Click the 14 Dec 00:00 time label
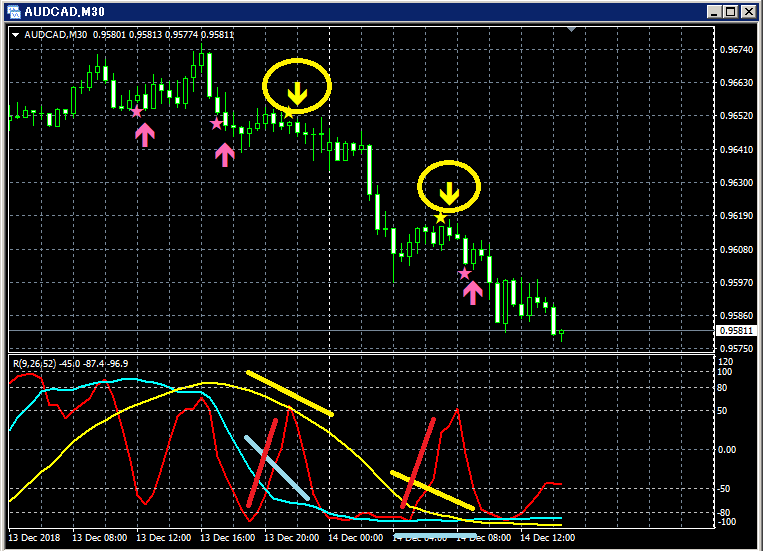 356,538
